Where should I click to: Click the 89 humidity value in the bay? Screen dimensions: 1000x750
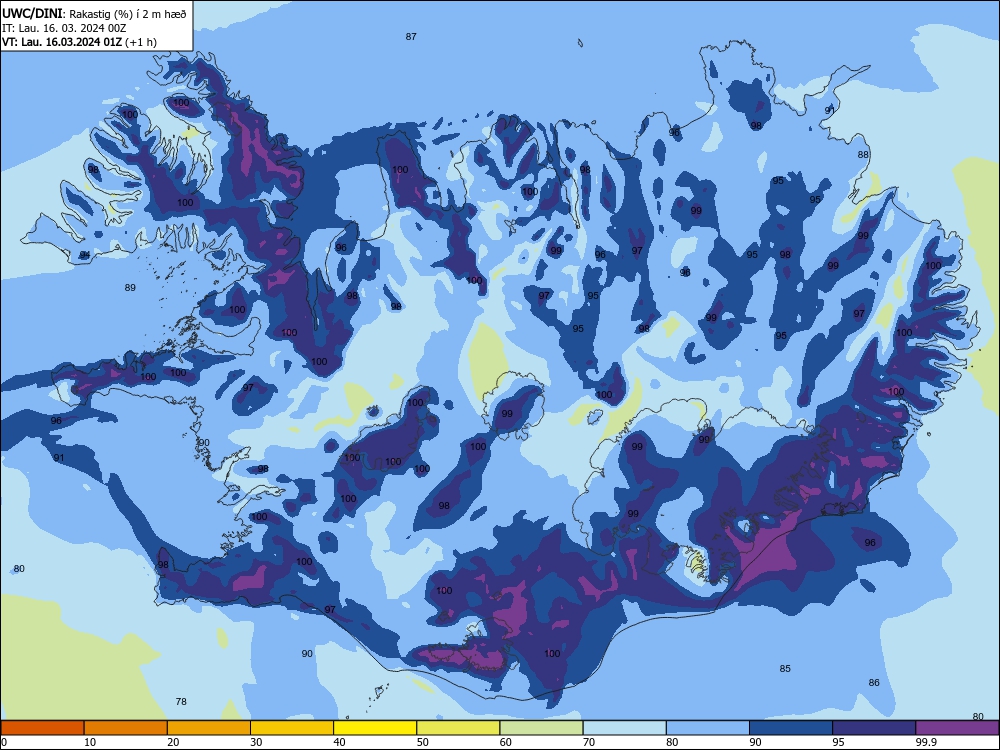(130, 288)
